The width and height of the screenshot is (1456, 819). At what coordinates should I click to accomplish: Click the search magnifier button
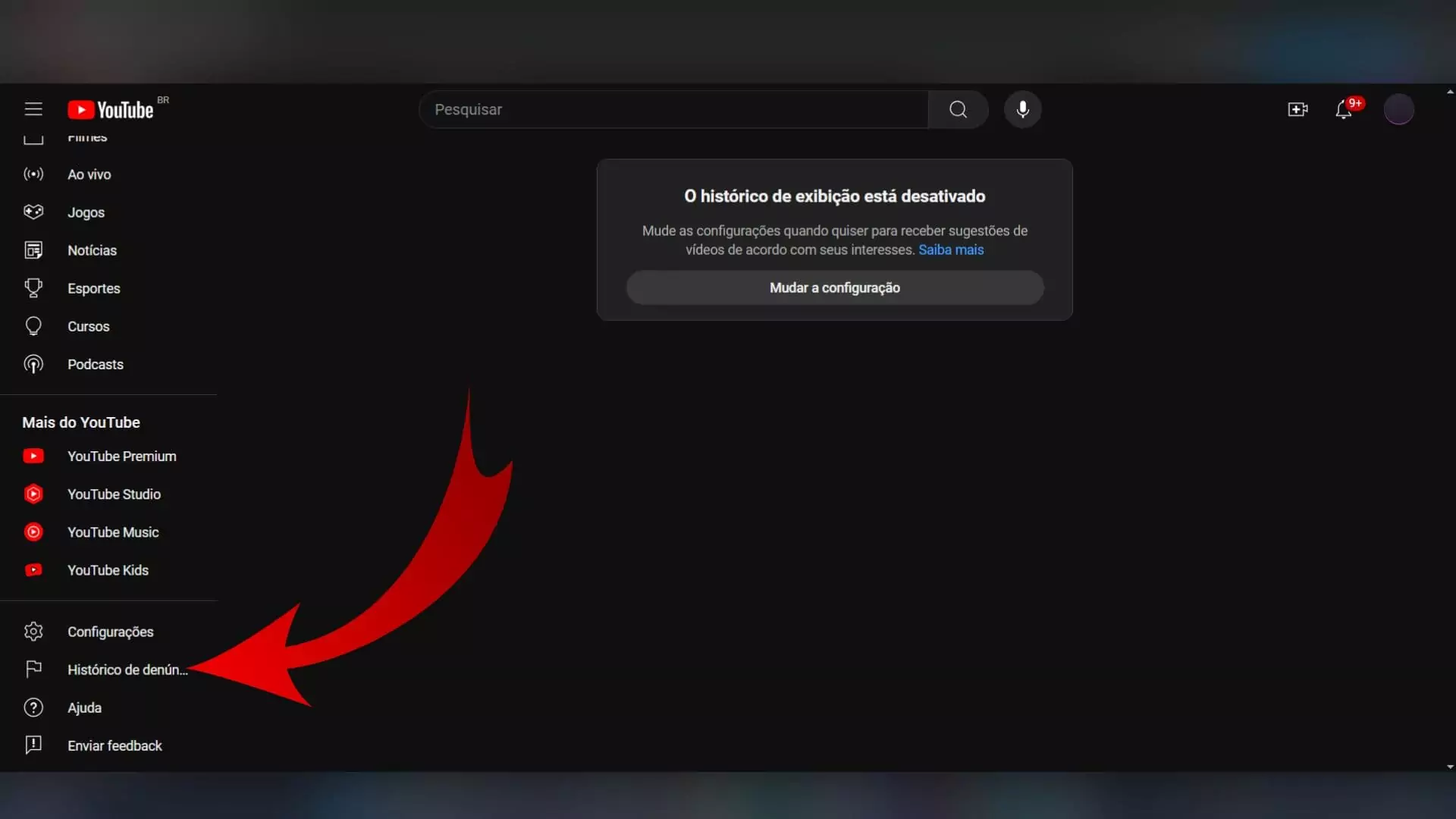tap(958, 109)
